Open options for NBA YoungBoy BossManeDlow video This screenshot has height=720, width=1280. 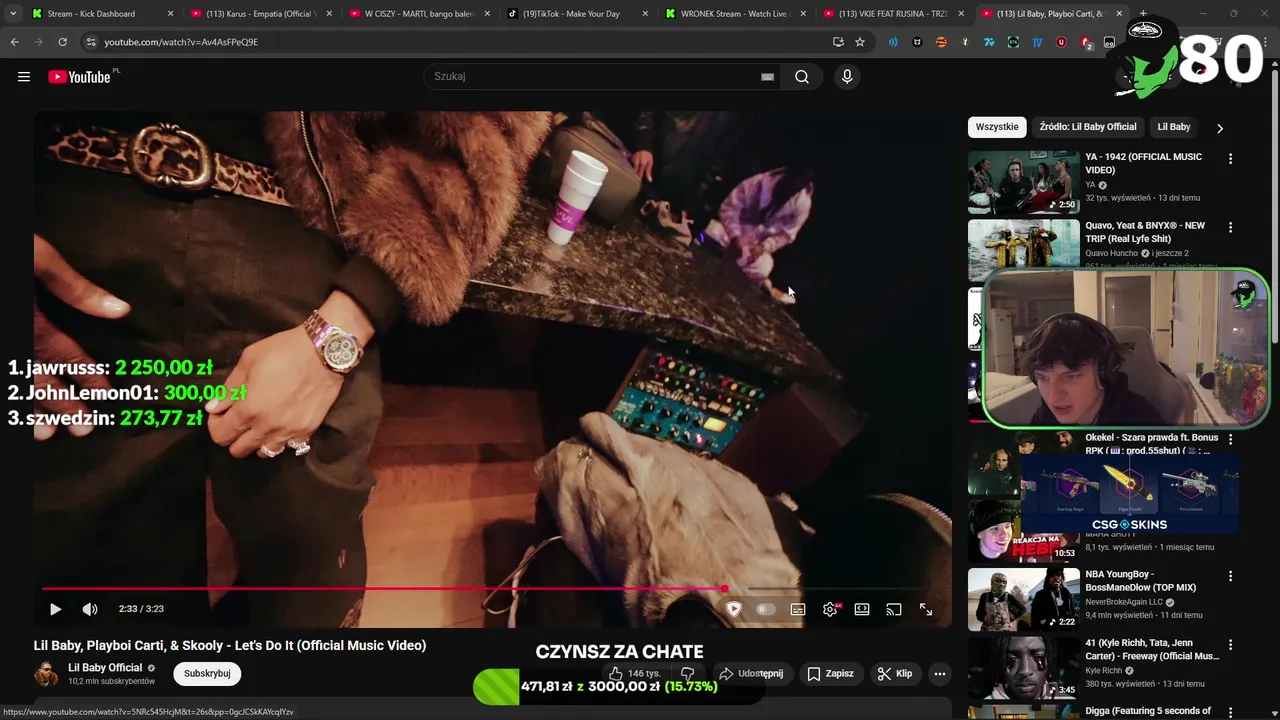(x=1230, y=576)
